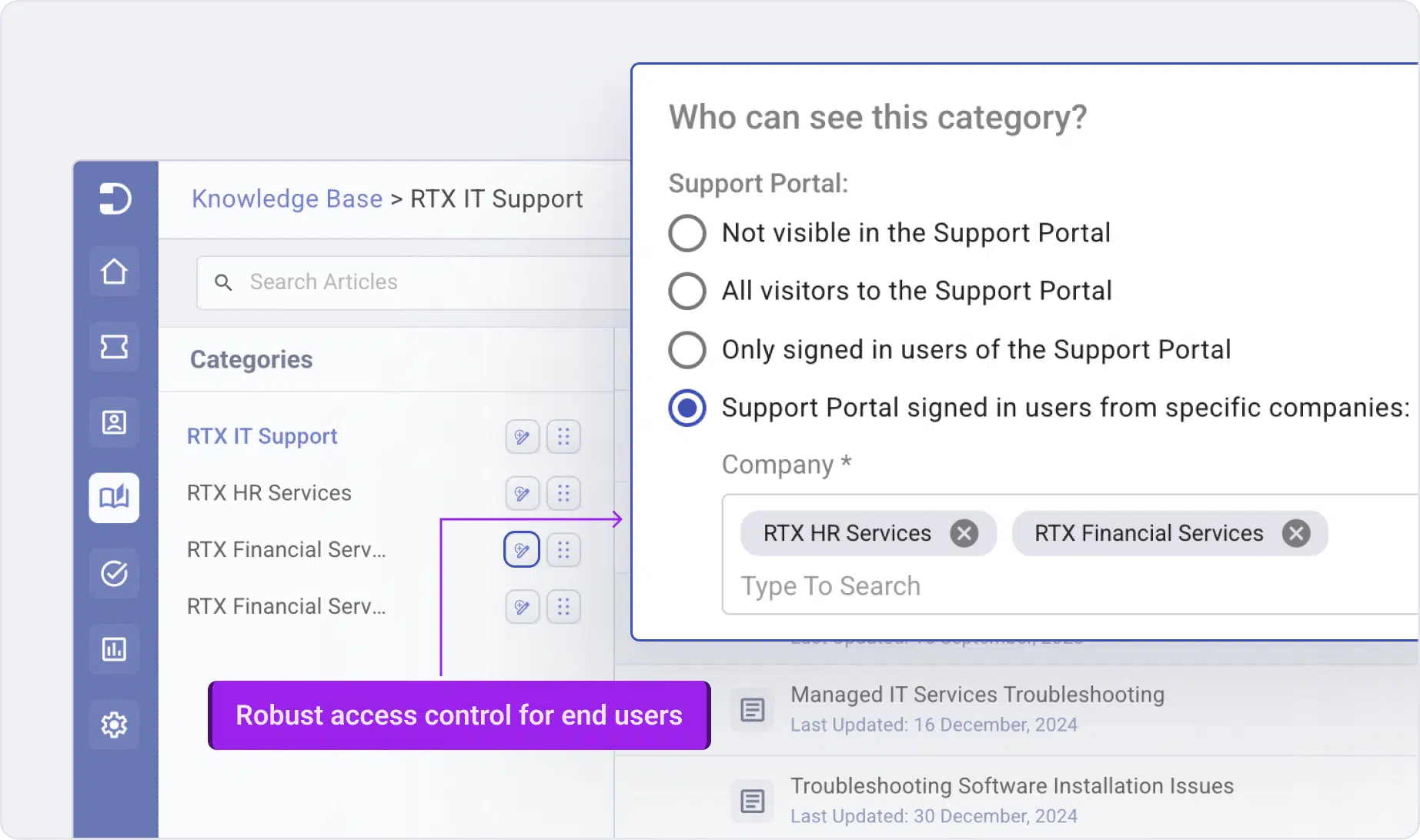Open the Knowledge Base book icon
Screen dimensions: 1420x840
click(x=114, y=498)
